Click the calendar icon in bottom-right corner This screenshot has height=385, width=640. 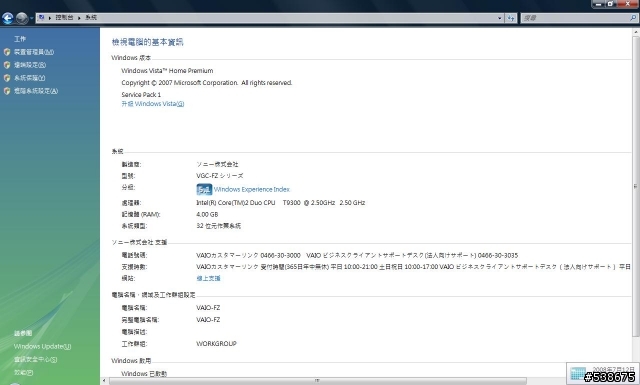click(x=578, y=374)
